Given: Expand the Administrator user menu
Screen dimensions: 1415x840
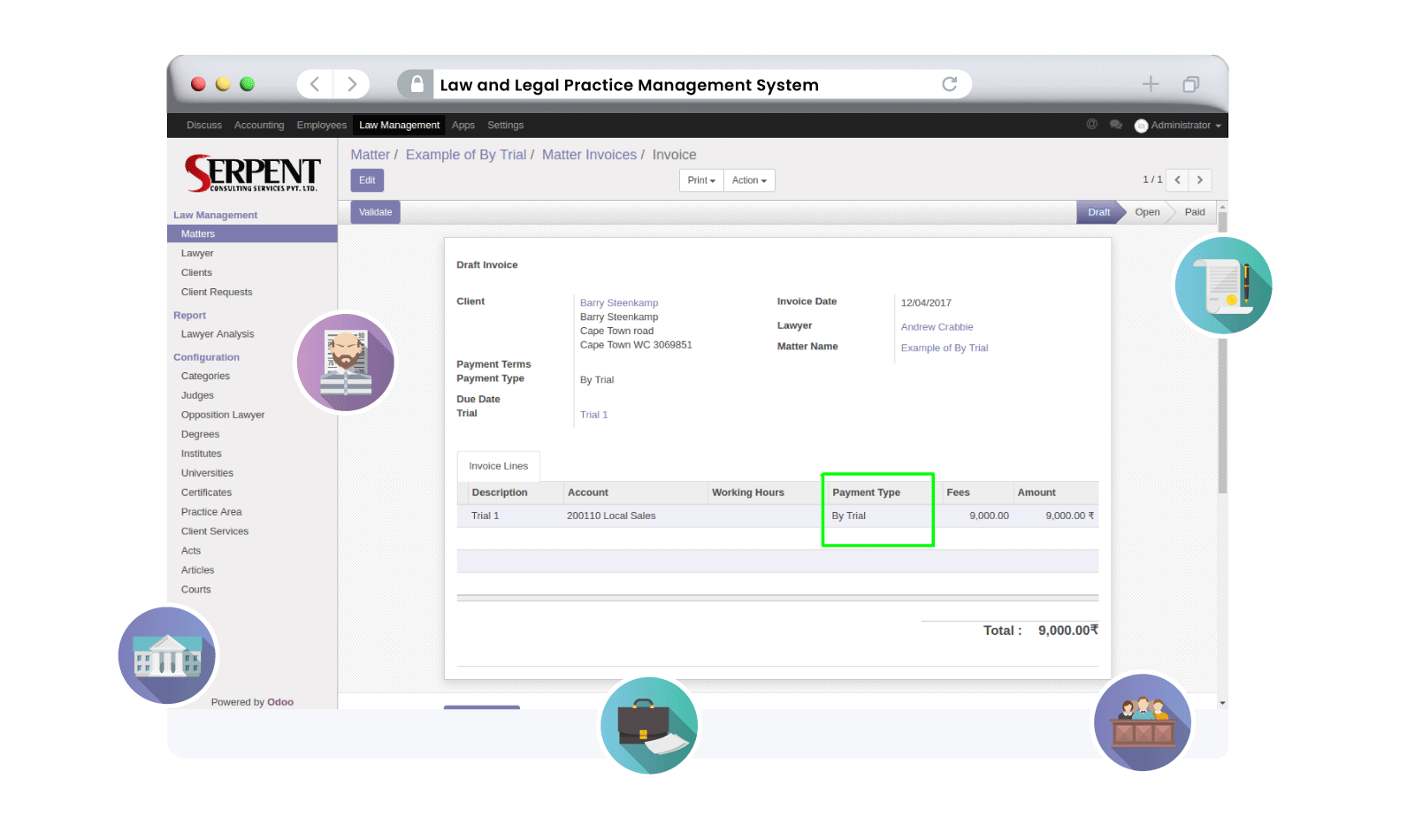Looking at the screenshot, I should coord(1179,126).
